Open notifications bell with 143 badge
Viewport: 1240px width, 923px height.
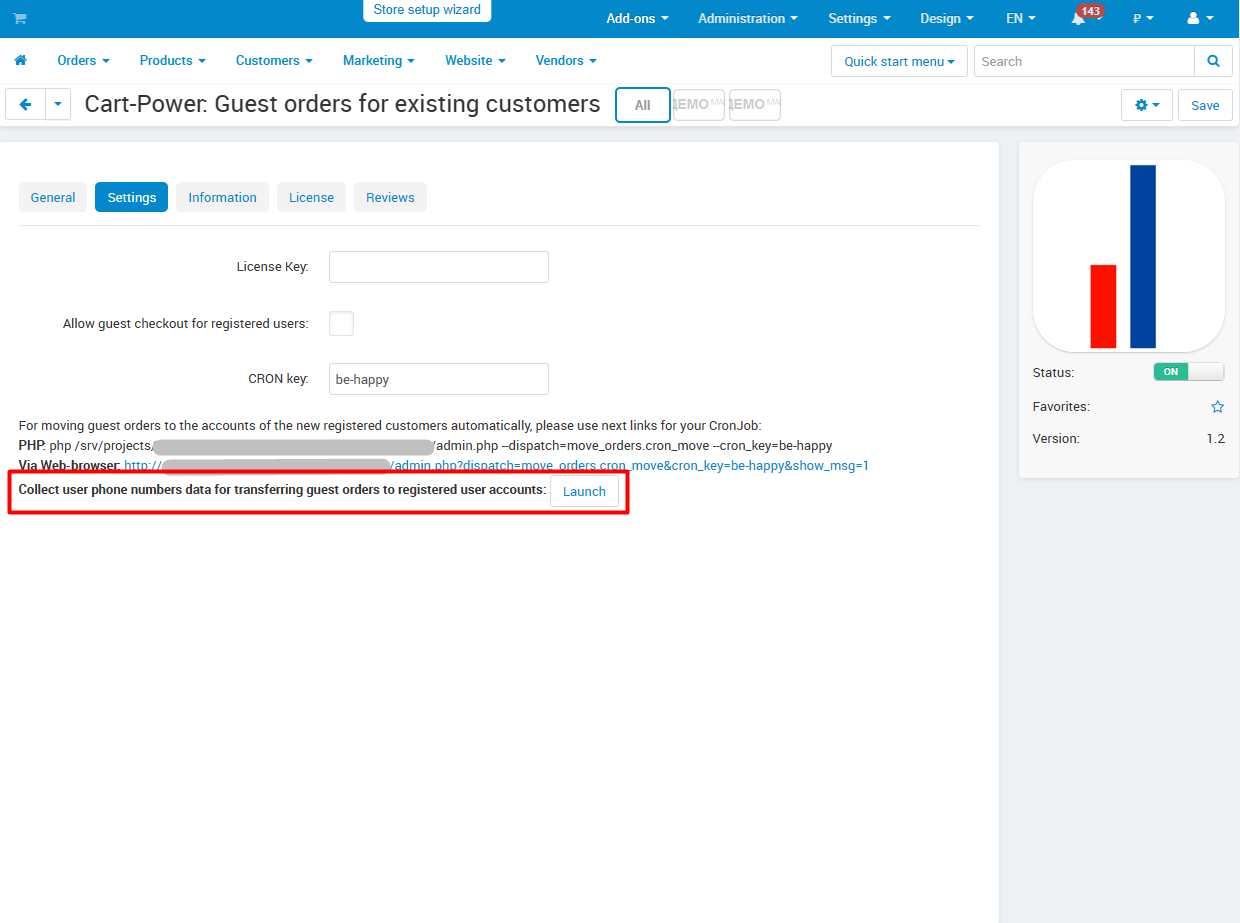click(x=1079, y=18)
